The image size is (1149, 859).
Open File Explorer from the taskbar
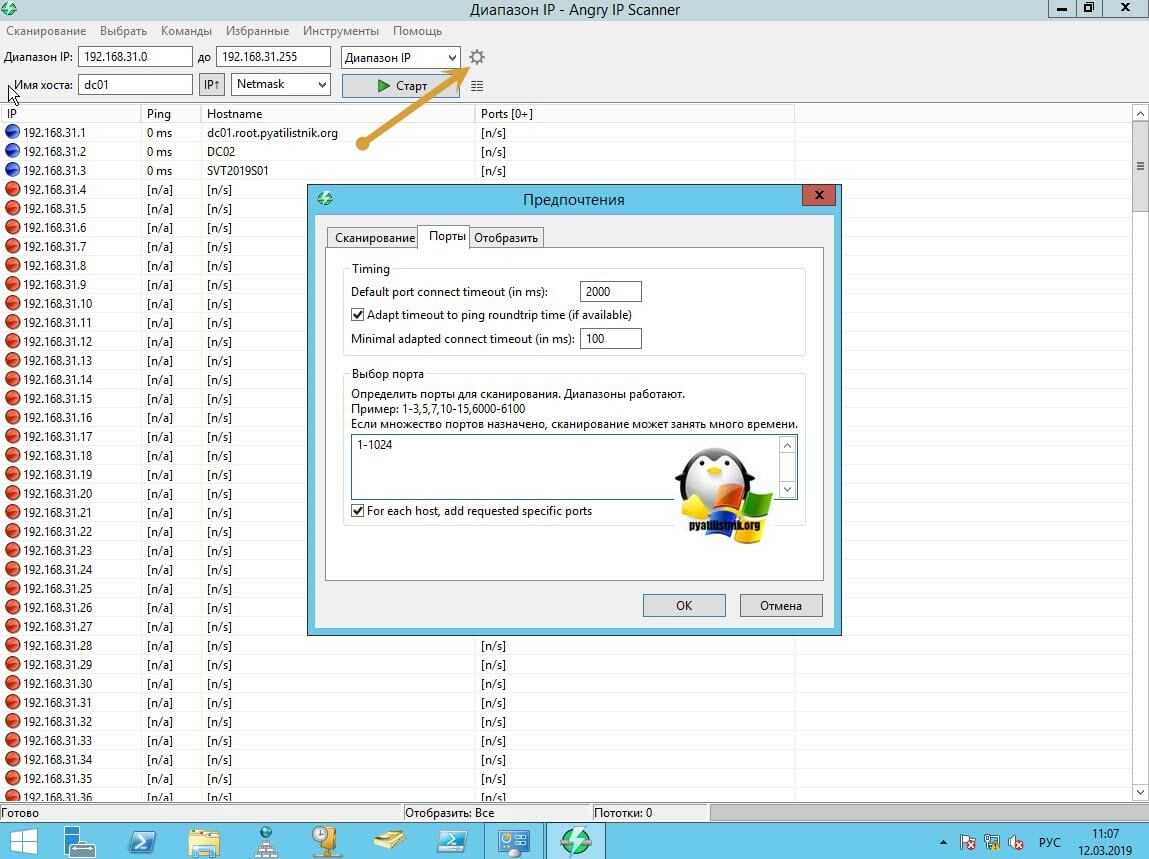pos(204,840)
